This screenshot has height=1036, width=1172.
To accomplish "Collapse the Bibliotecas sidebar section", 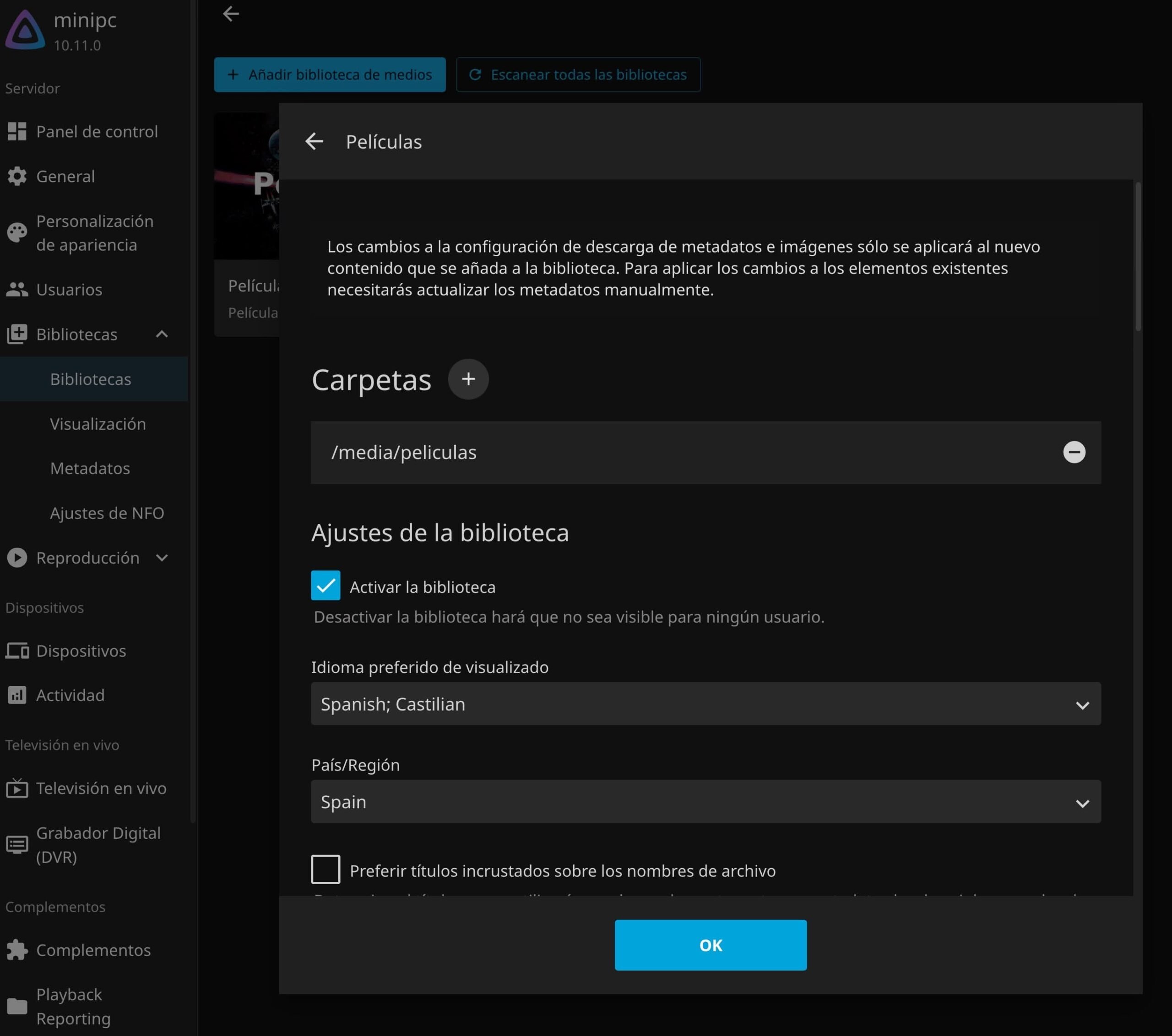I will 162,334.
